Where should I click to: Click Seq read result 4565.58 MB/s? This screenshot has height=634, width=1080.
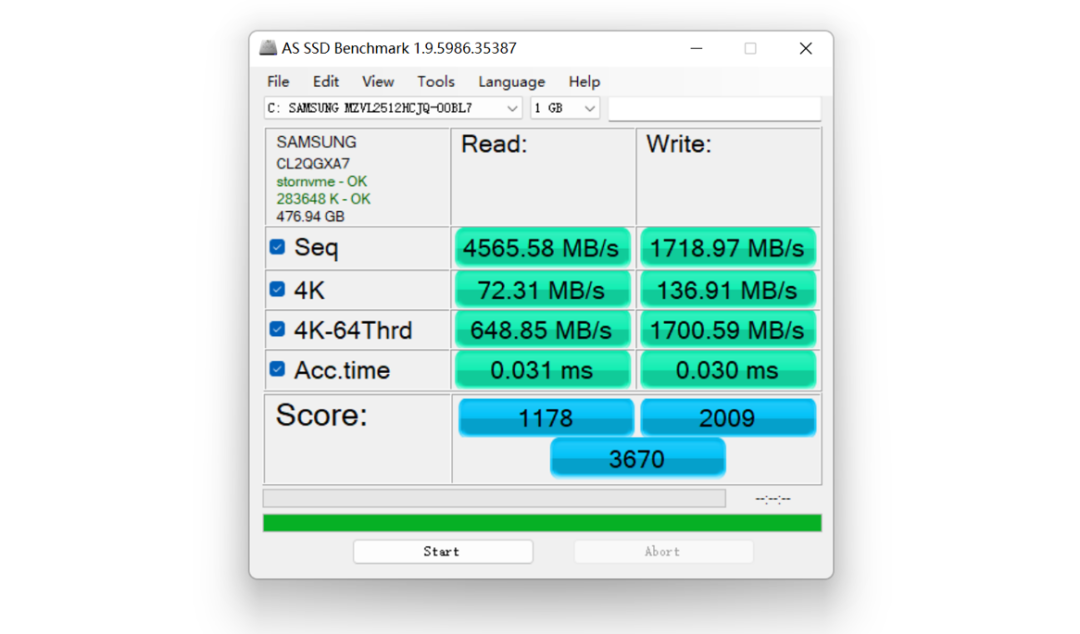[542, 248]
